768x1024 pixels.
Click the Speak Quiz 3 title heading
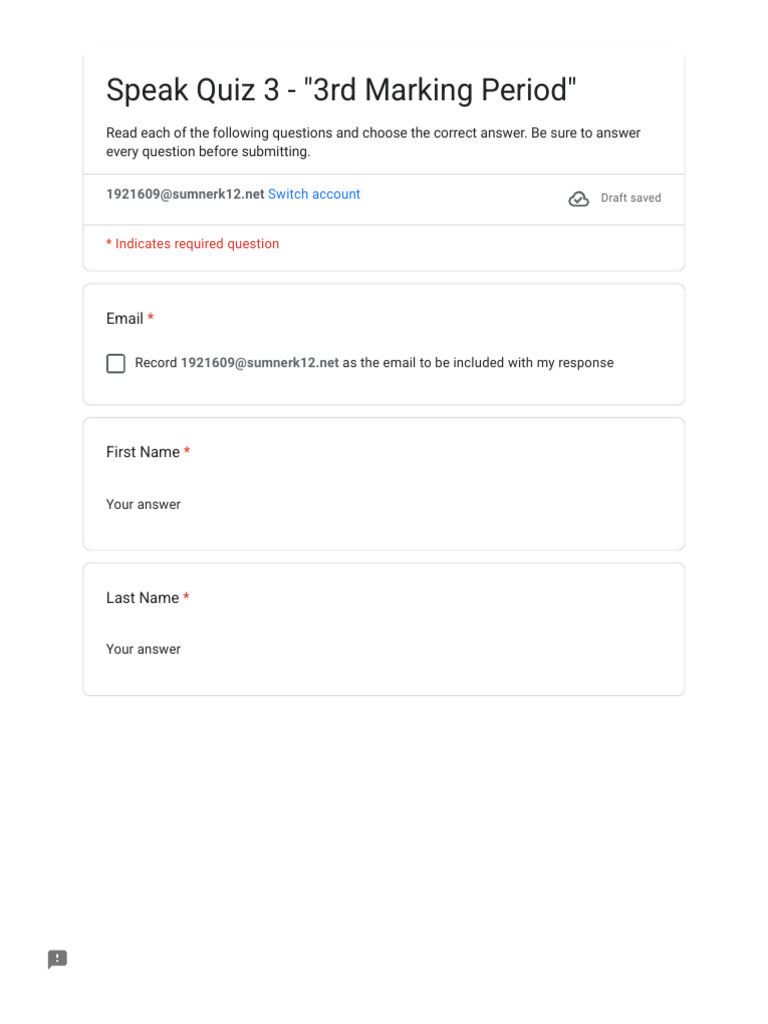coord(341,90)
